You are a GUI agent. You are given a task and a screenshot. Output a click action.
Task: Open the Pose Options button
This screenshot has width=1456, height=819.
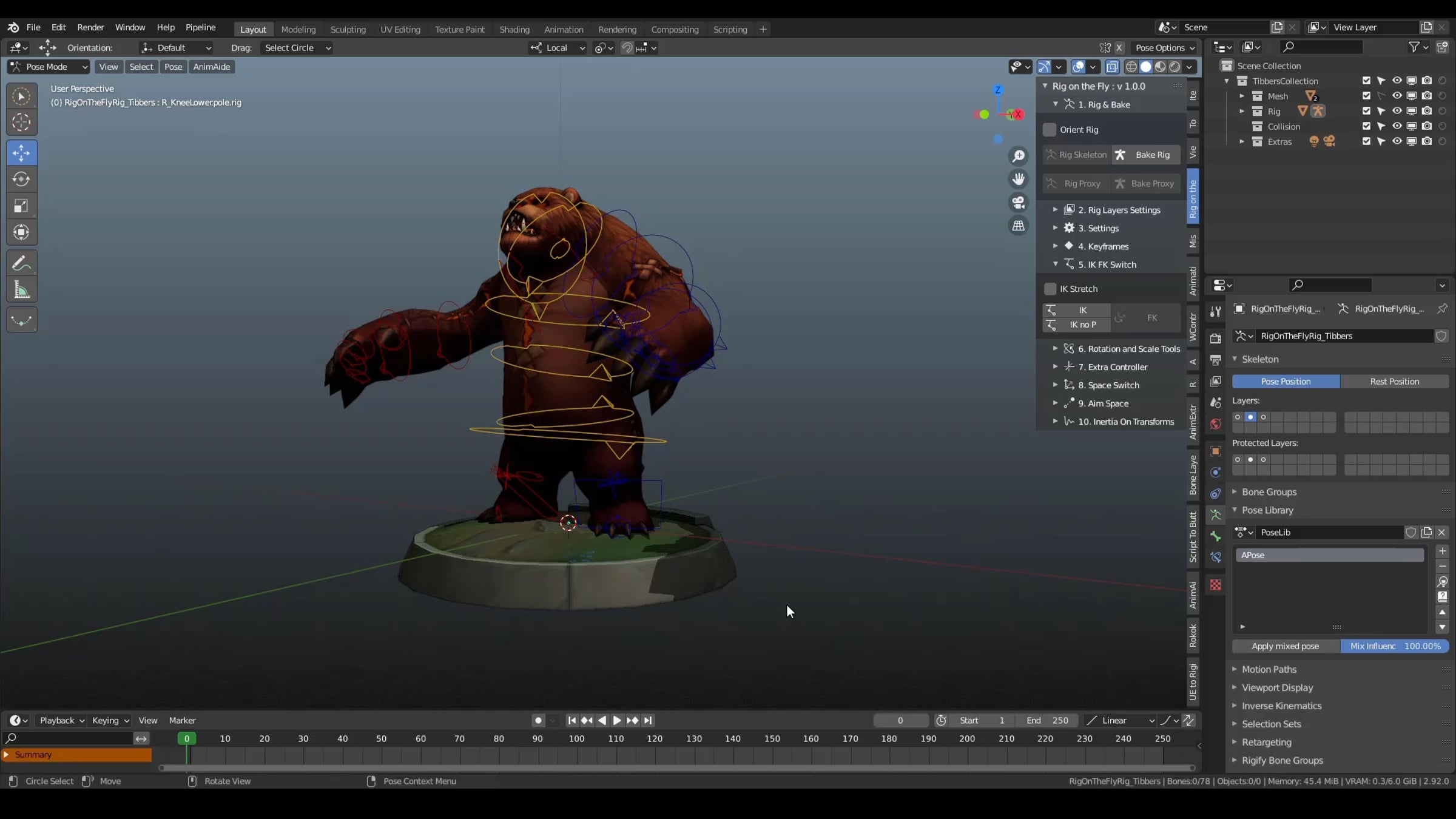(x=1165, y=48)
